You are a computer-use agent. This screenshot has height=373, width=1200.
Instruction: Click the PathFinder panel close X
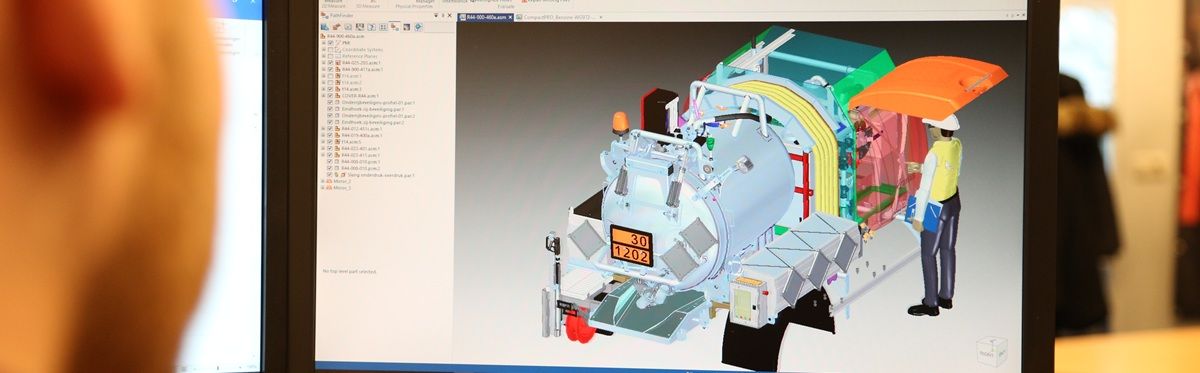click(x=450, y=16)
